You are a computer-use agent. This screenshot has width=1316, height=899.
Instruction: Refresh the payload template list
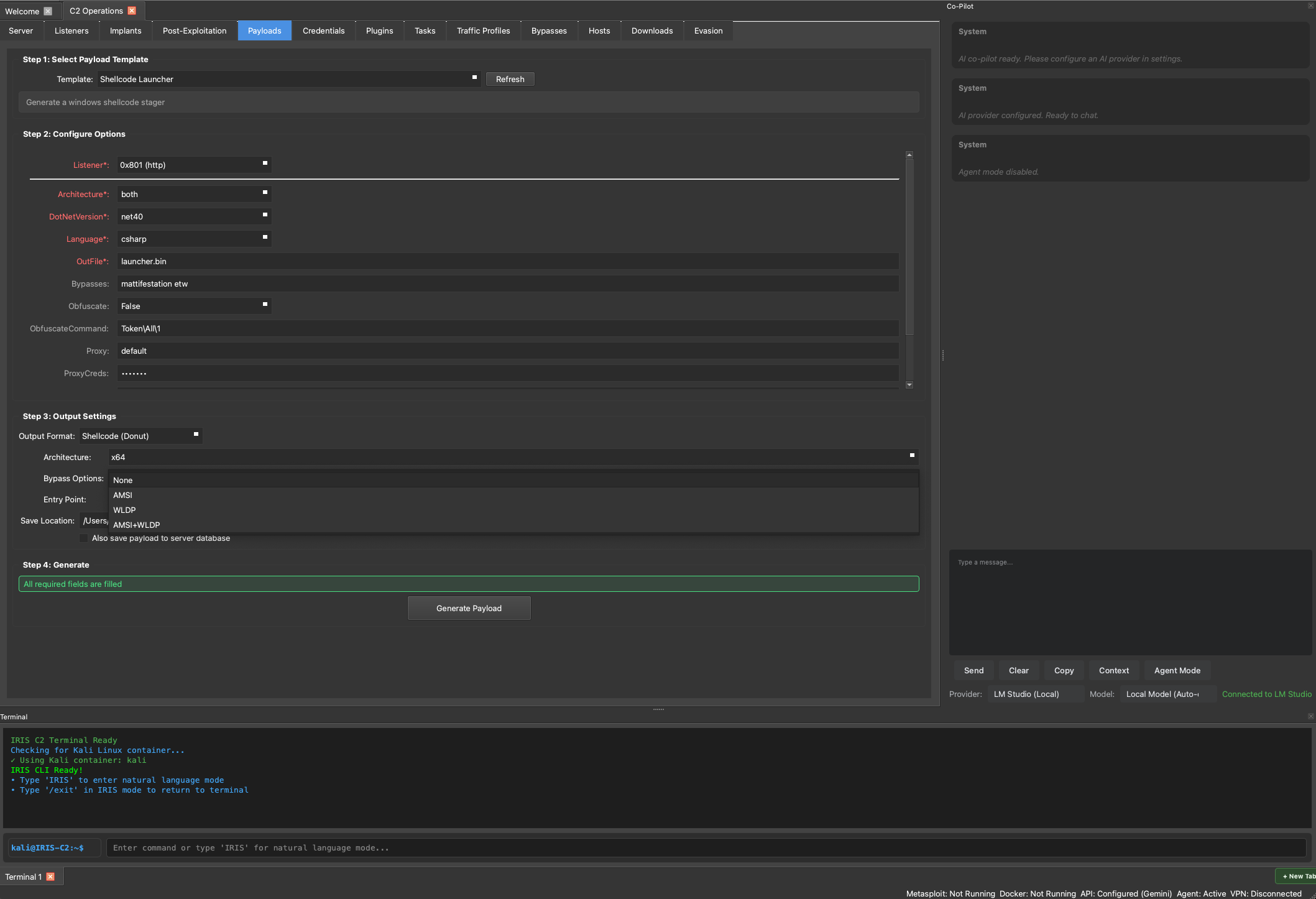point(510,79)
